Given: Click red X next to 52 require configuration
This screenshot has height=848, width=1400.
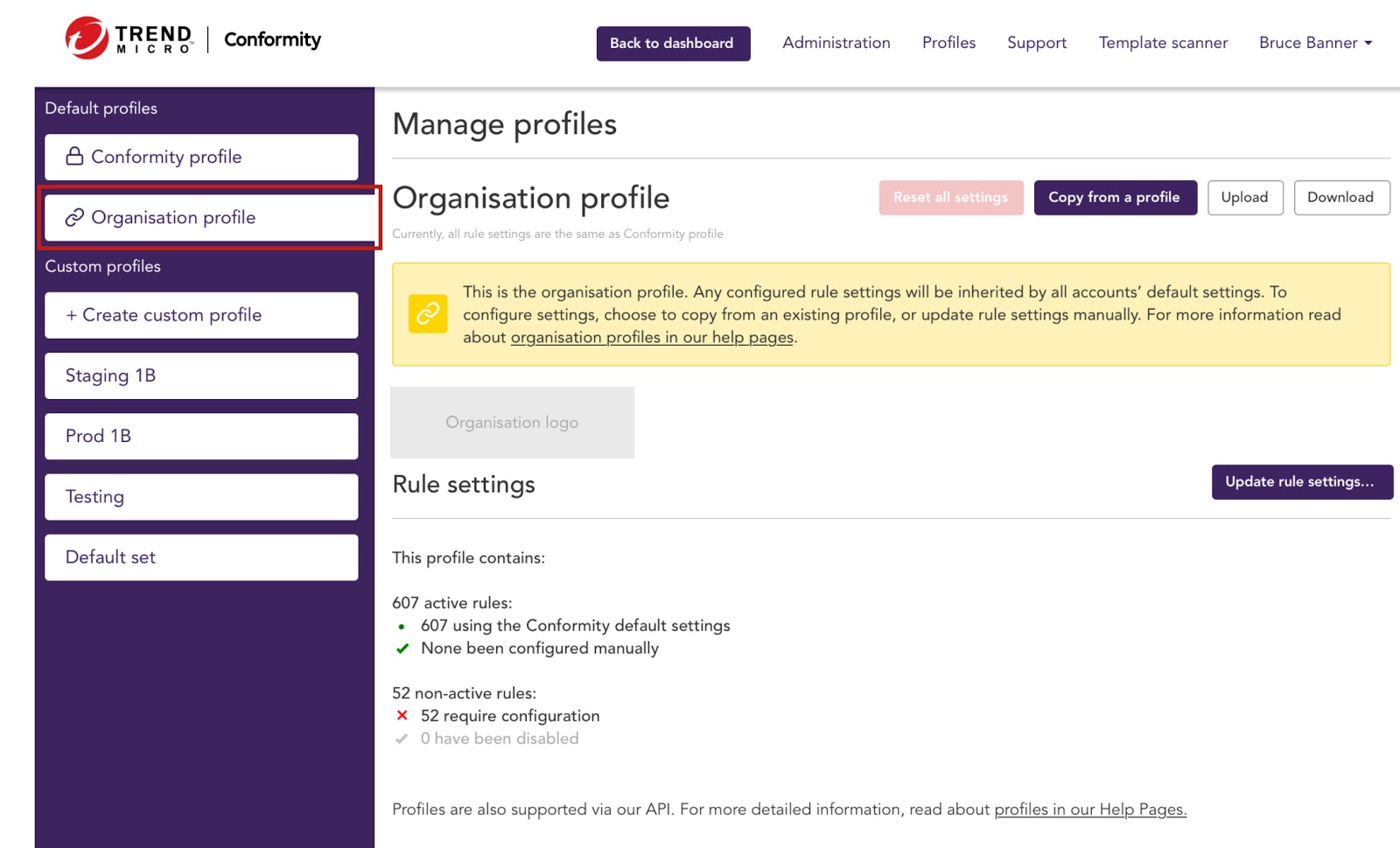Looking at the screenshot, I should pyautogui.click(x=402, y=716).
